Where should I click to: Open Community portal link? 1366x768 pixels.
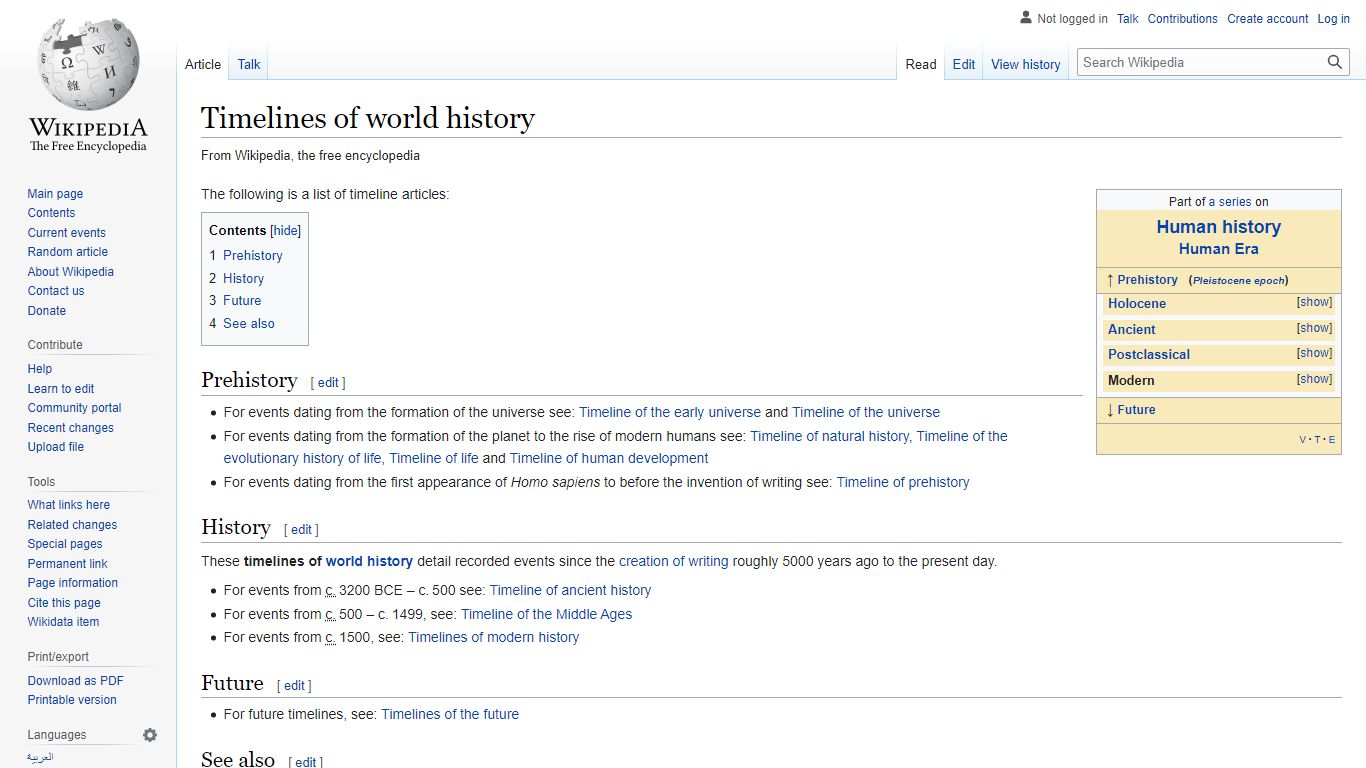[x=75, y=408]
